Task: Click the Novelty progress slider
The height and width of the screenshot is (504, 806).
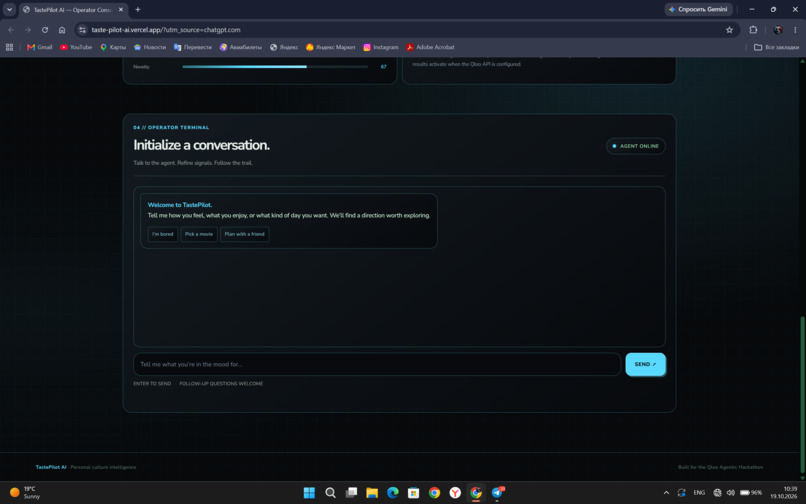Action: (275, 66)
